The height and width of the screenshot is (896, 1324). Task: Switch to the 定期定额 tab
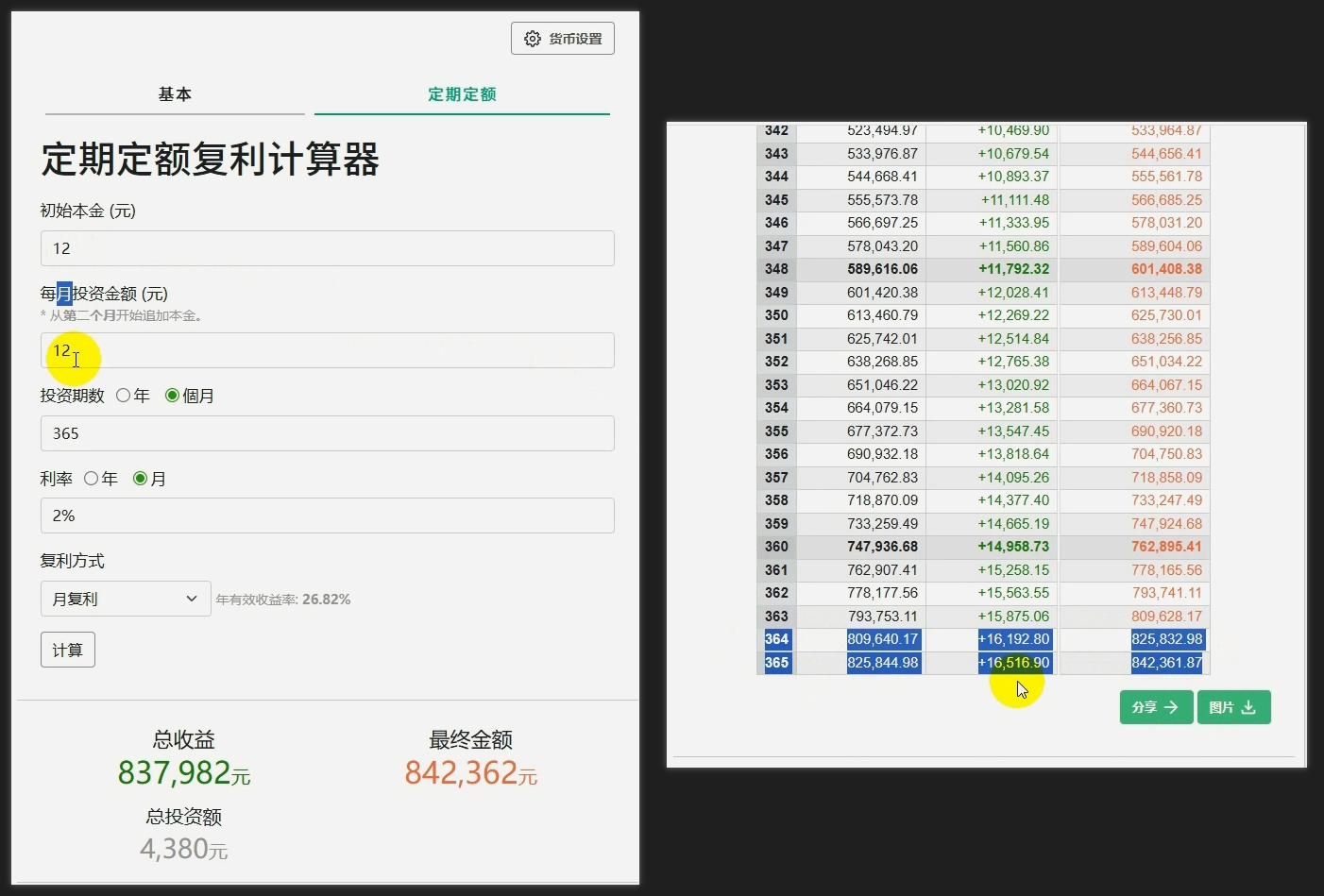(462, 94)
